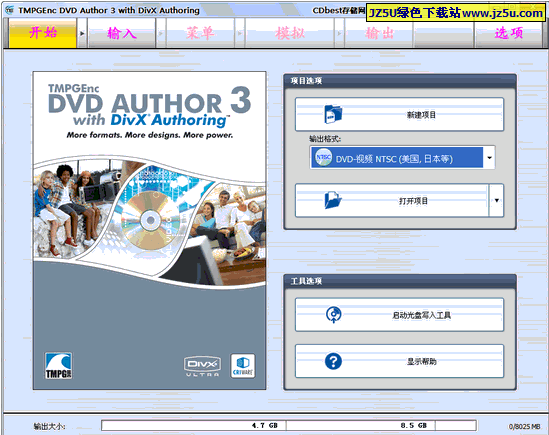Click the TMPGEnc application icon in title bar
Viewport: 549px width, 435px height.
tap(9, 10)
